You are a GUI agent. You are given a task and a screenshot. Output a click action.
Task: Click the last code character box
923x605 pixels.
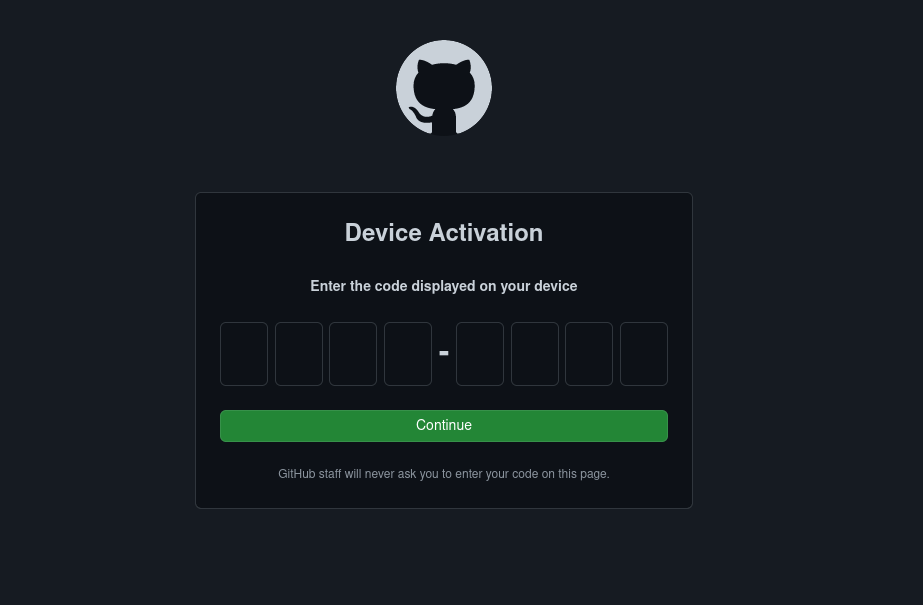[644, 354]
